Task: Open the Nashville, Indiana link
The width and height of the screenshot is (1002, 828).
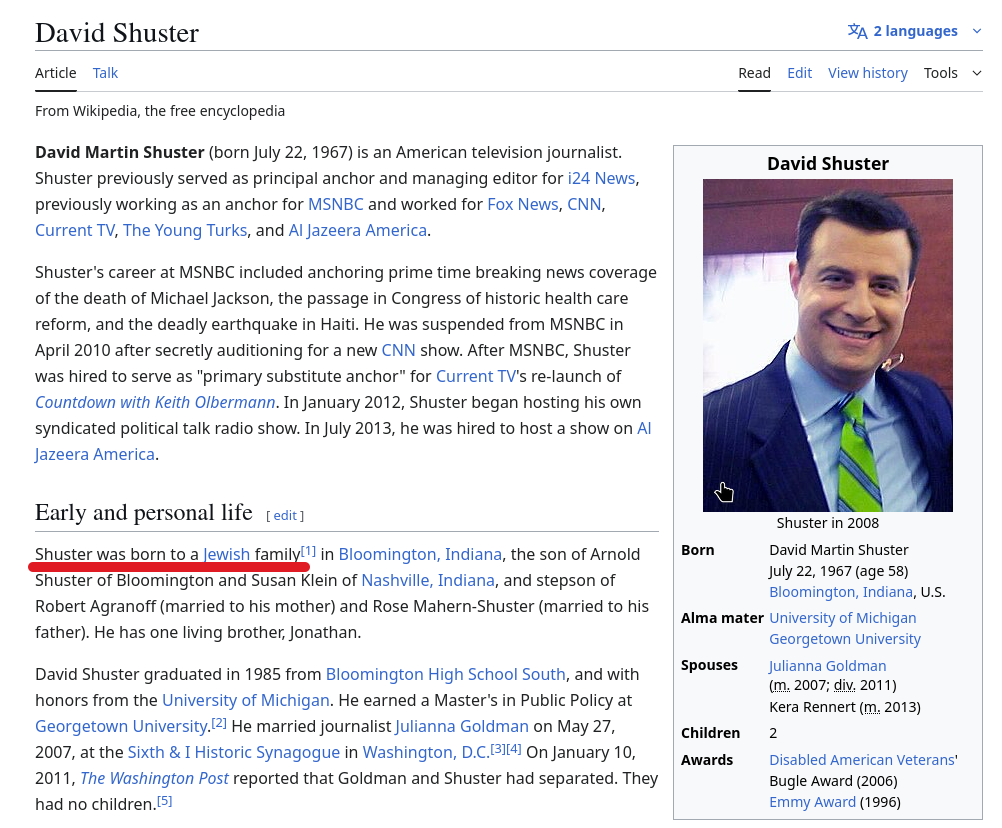Action: click(428, 580)
